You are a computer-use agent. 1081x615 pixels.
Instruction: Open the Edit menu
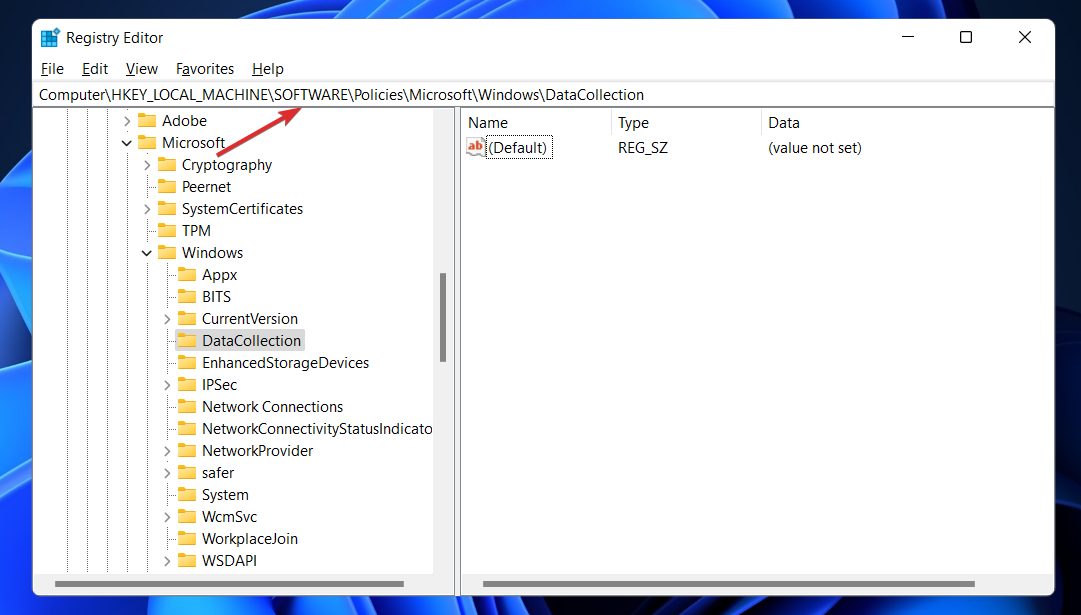click(x=94, y=69)
